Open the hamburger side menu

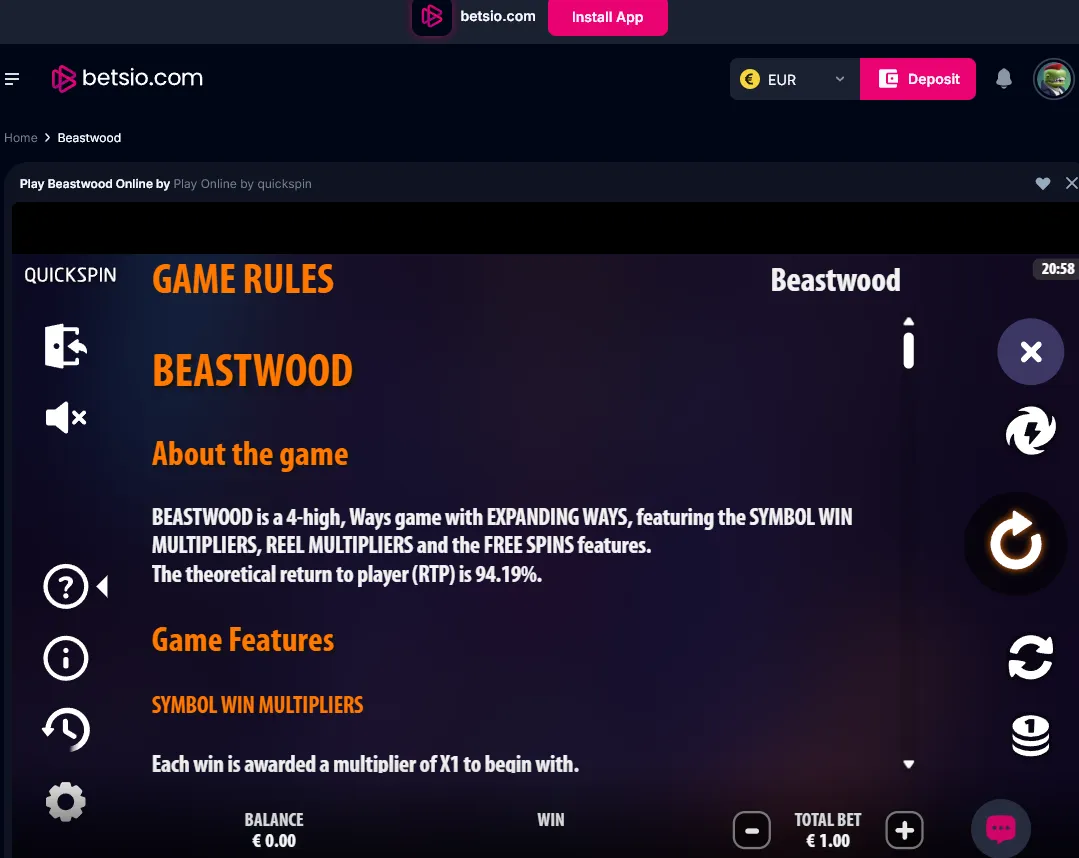click(x=12, y=79)
